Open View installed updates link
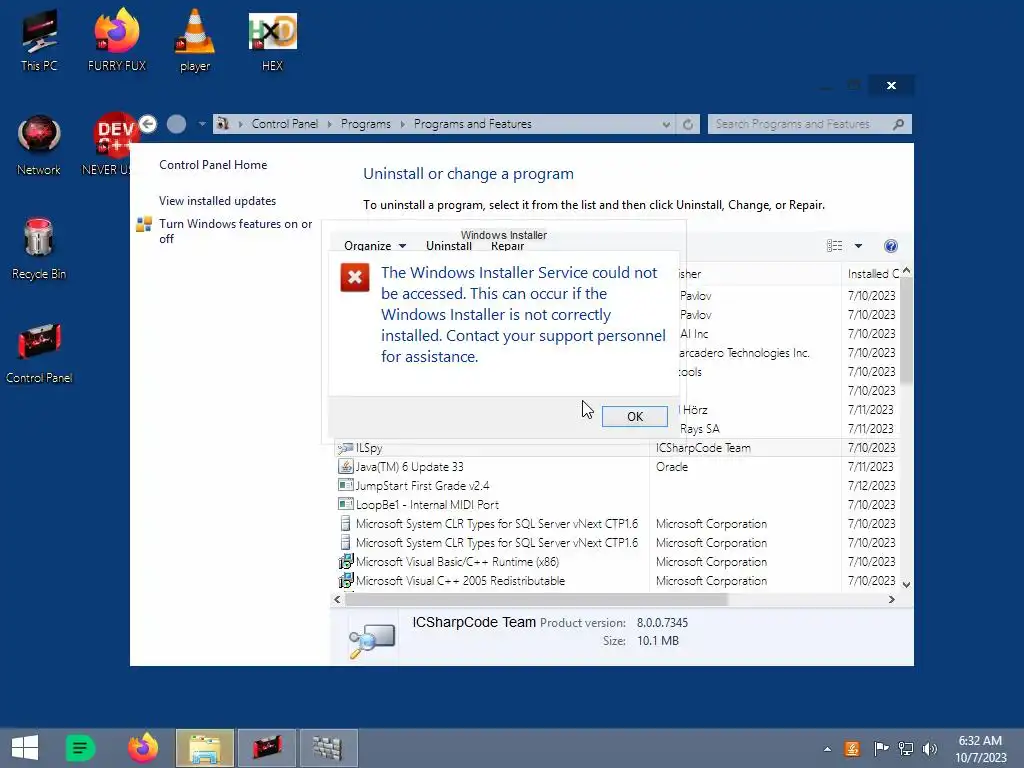The width and height of the screenshot is (1024, 768). [217, 200]
